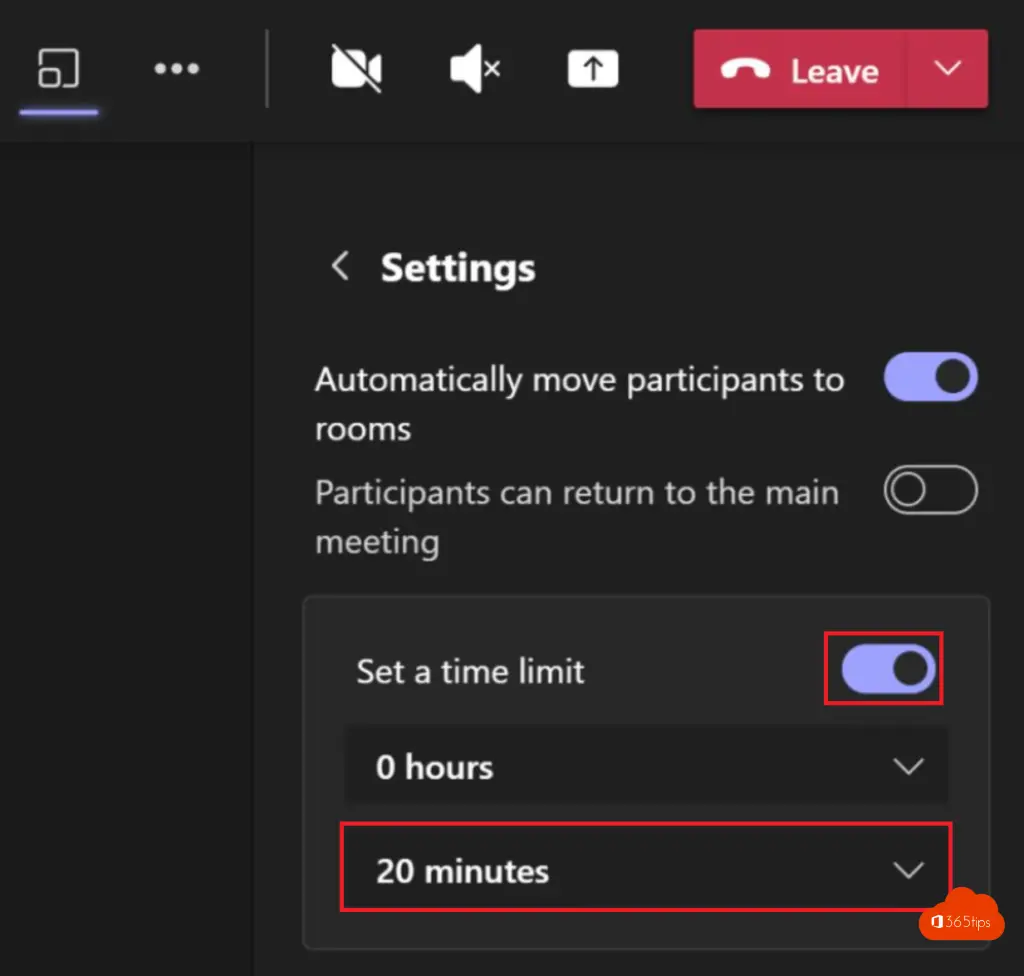Open the 0 hours dropdown
The width and height of the screenshot is (1024, 976).
pyautogui.click(x=646, y=767)
